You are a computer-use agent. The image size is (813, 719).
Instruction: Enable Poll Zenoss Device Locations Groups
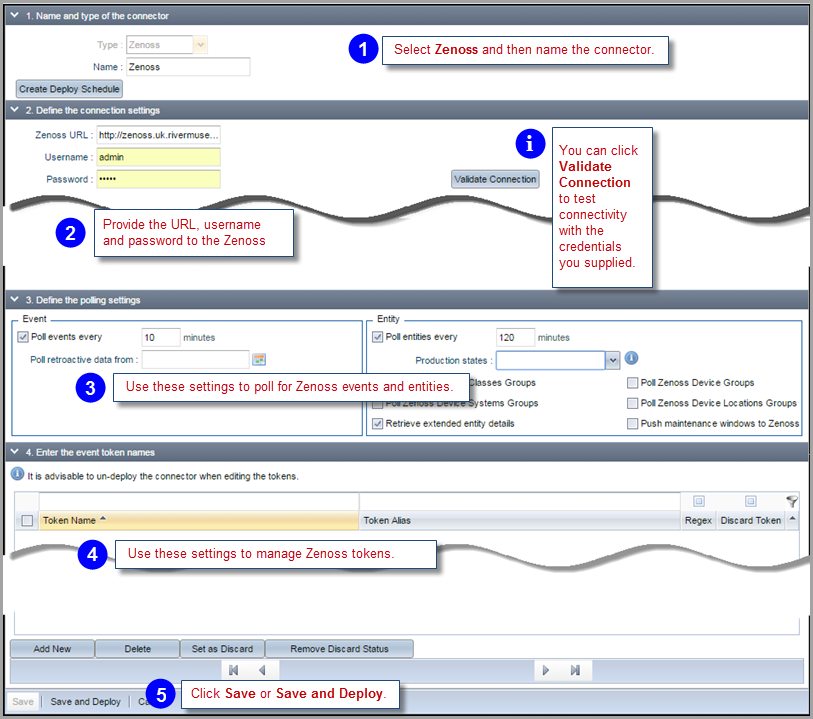point(632,403)
